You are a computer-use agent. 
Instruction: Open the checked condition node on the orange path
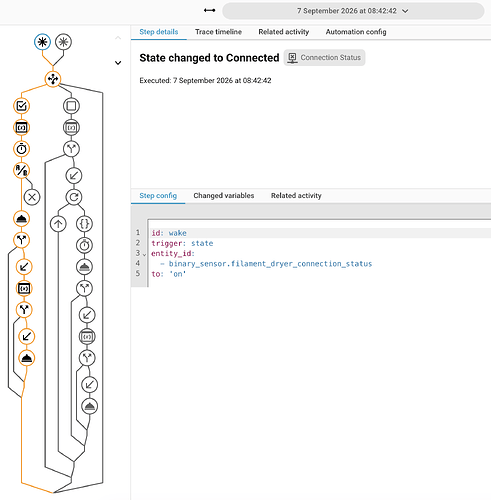(22, 106)
